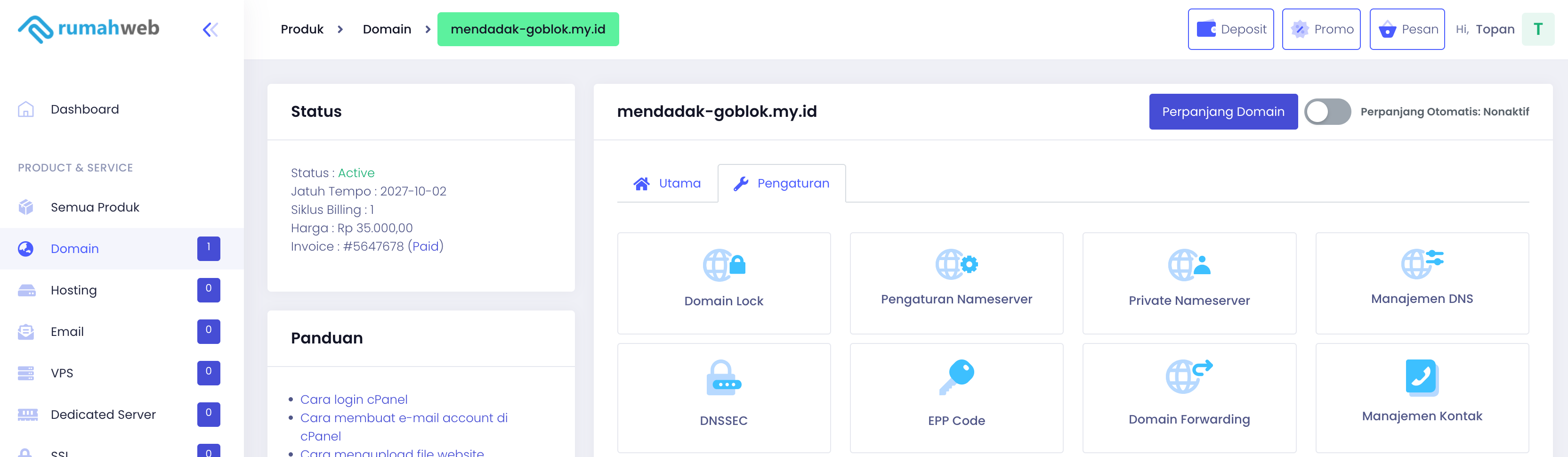Image resolution: width=1568 pixels, height=457 pixels.
Task: Click the 'Active' status text
Action: click(x=356, y=173)
